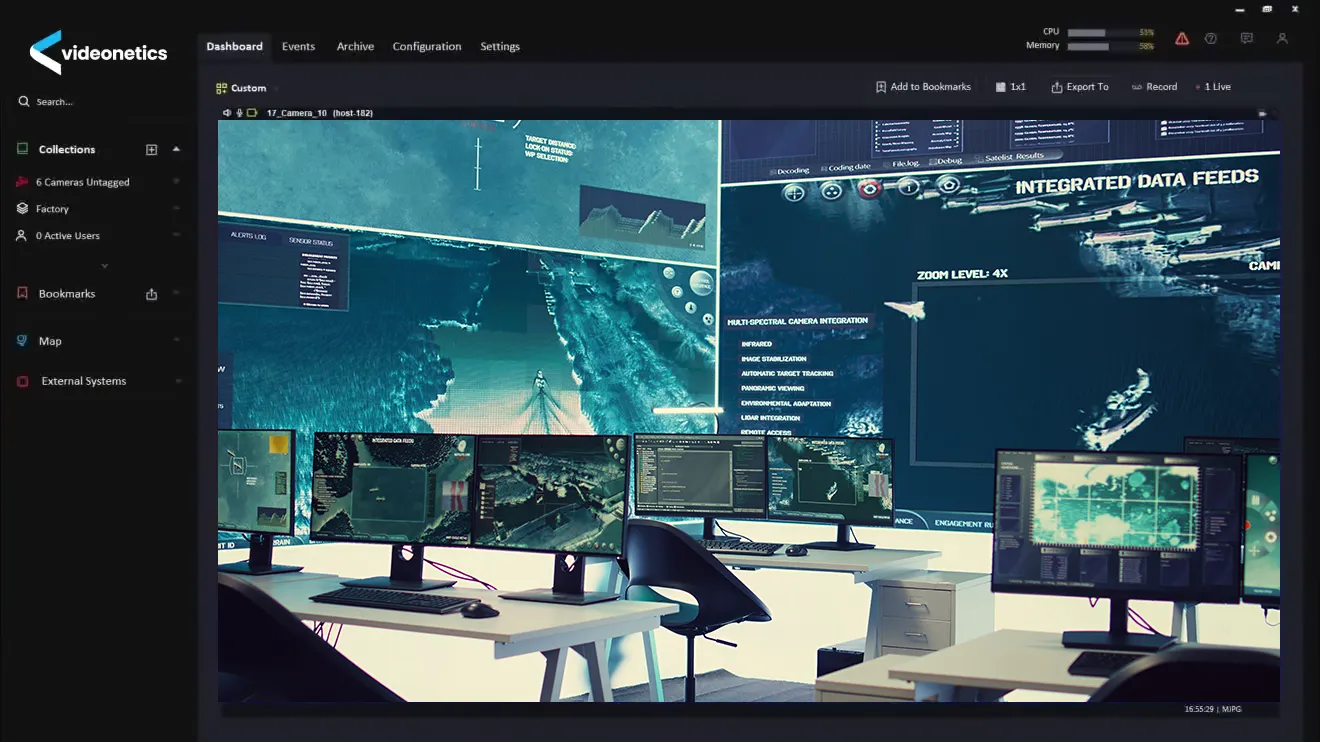Viewport: 1320px width, 742px height.
Task: Open the messages chat bubble icon
Action: [1247, 39]
